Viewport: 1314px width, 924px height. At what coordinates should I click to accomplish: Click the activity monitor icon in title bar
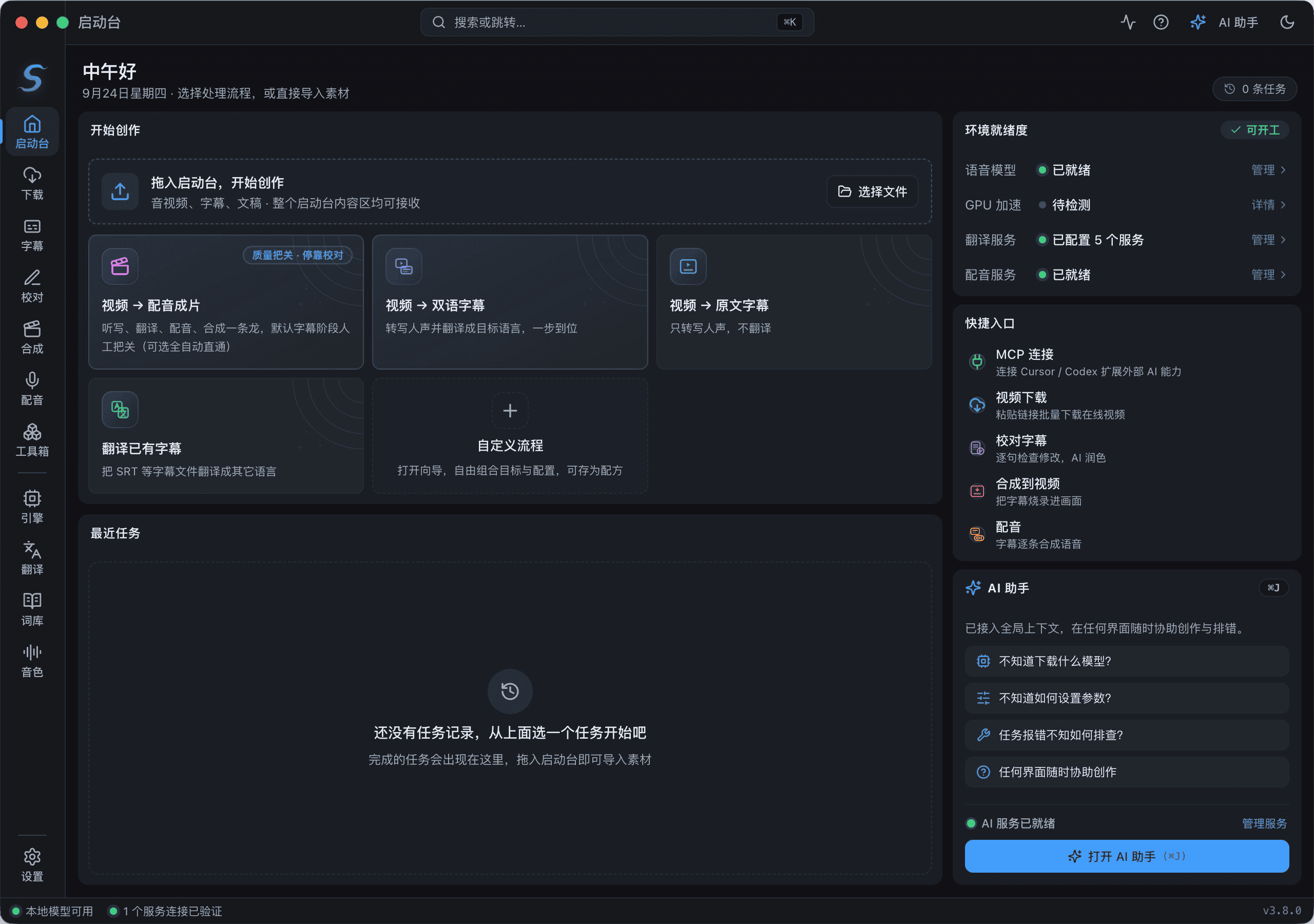click(x=1128, y=22)
